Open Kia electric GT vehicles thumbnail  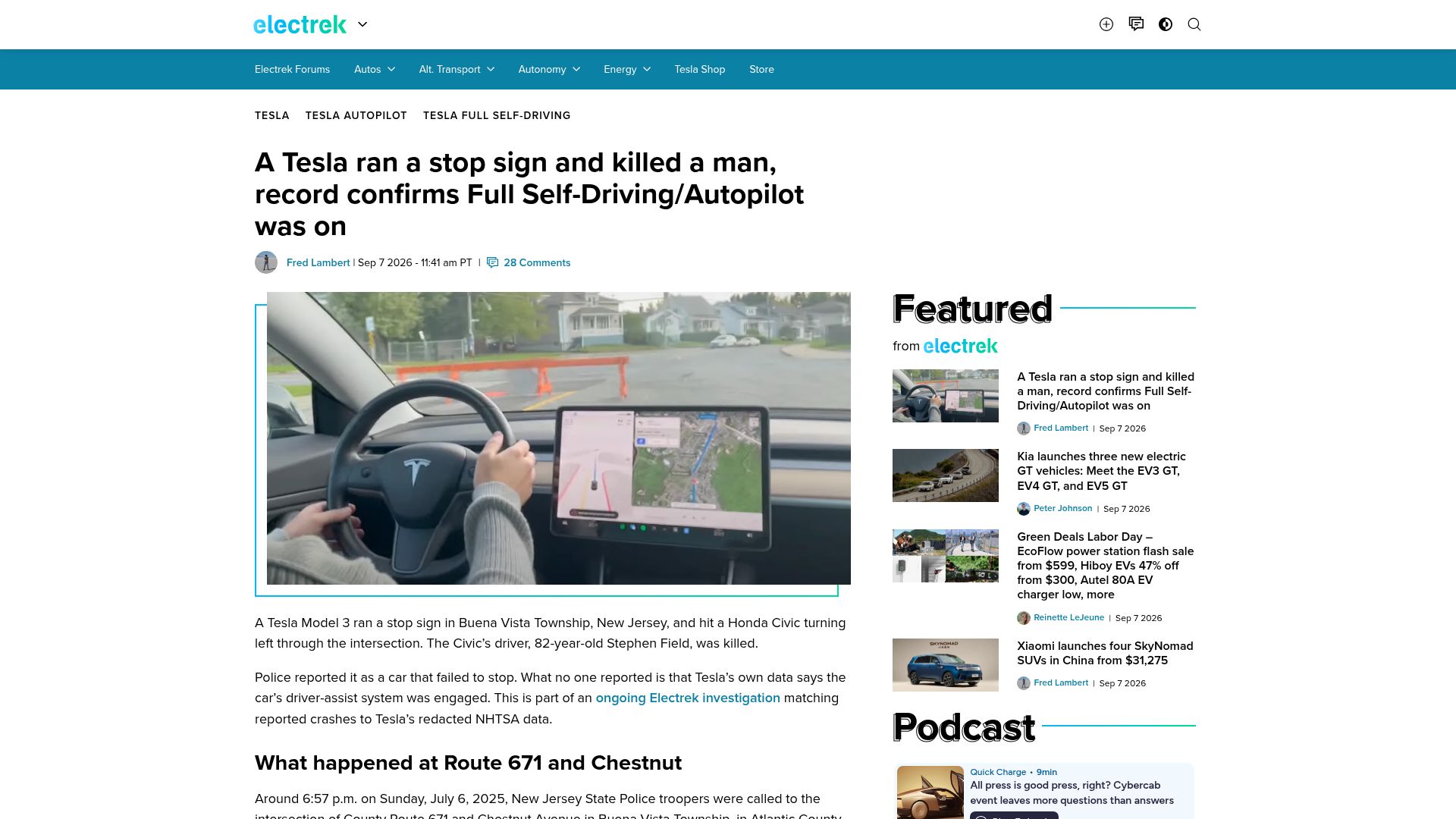[946, 475]
